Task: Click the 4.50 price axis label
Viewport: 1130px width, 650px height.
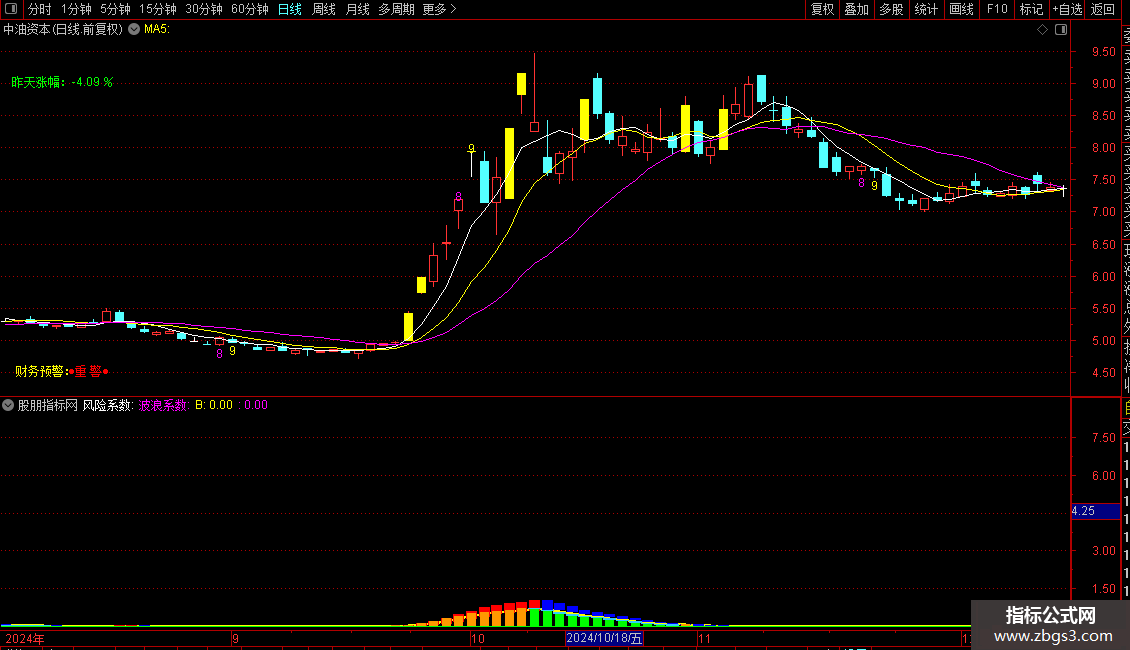Action: [x=1103, y=373]
